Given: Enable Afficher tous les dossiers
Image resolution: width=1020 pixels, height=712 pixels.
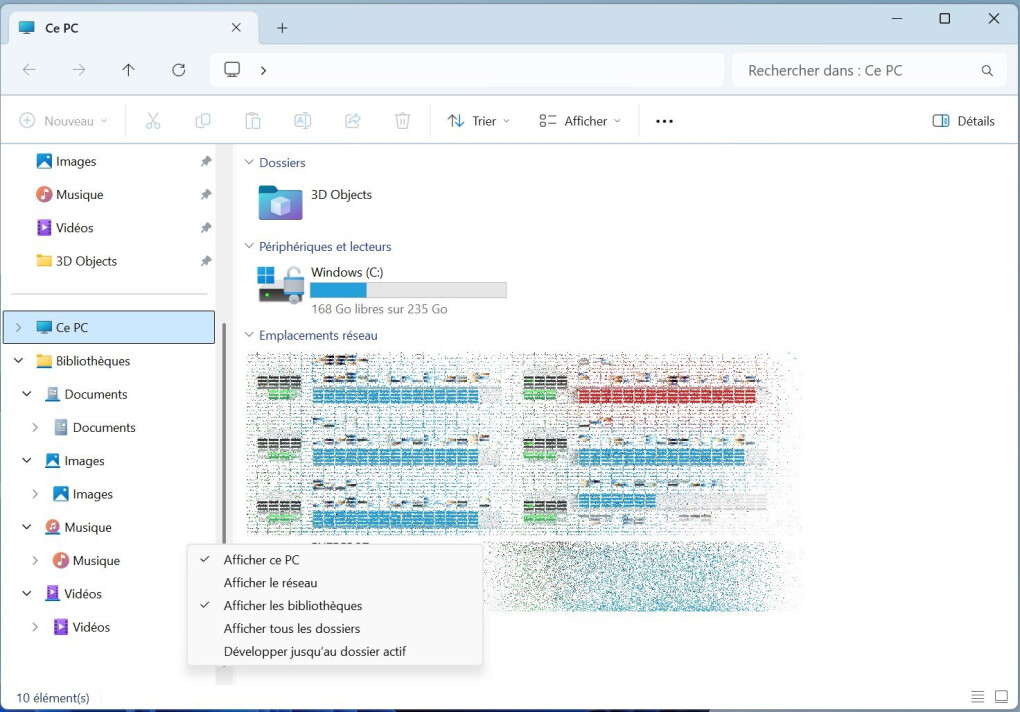Looking at the screenshot, I should pyautogui.click(x=335, y=628).
